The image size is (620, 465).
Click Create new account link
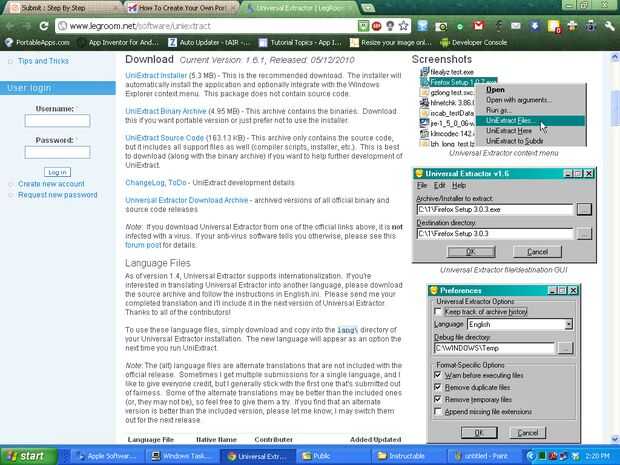51,184
